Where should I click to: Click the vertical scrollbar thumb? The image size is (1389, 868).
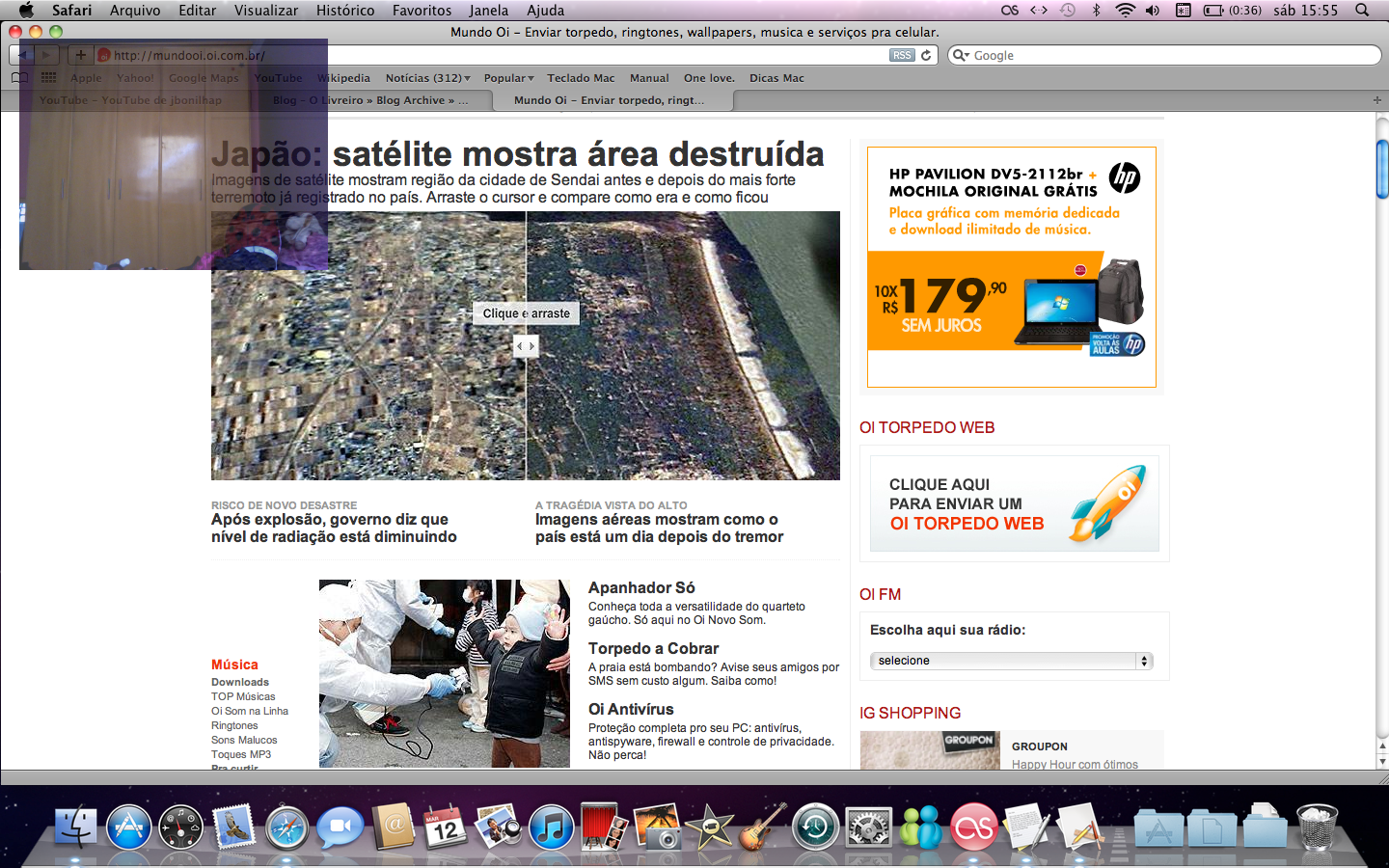tap(1381, 169)
